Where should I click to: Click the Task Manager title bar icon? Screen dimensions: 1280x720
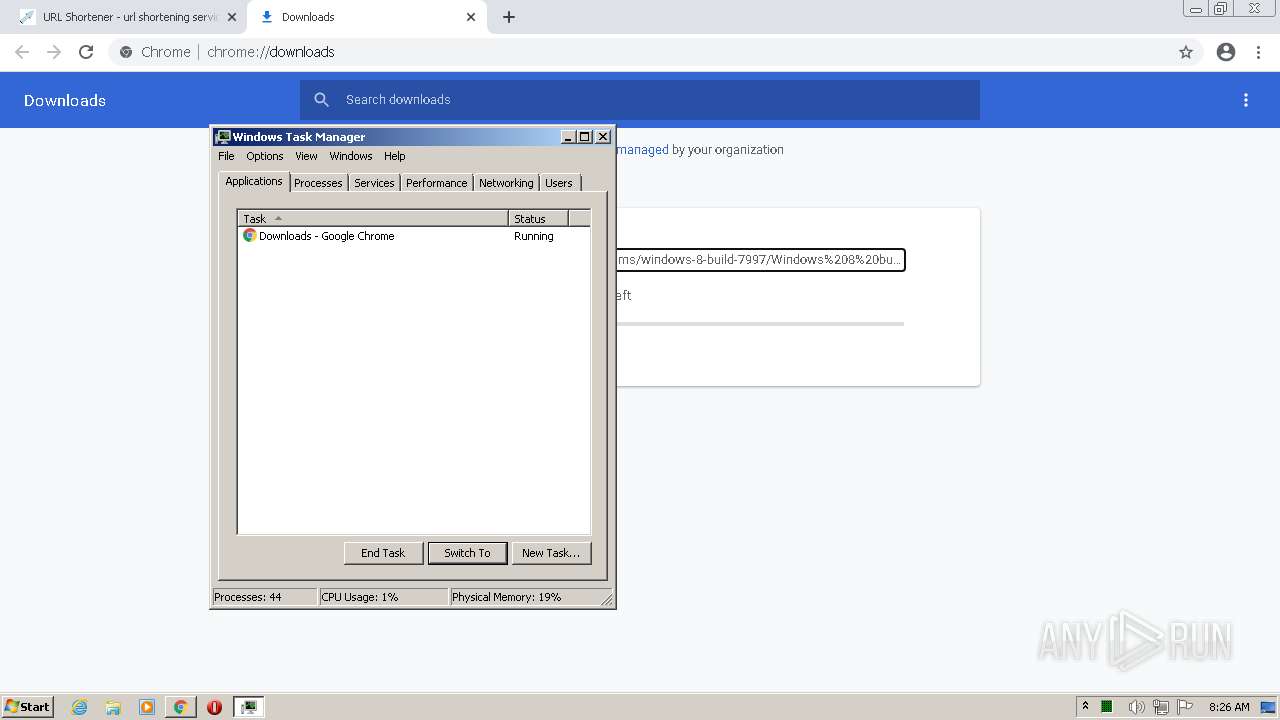(223, 137)
